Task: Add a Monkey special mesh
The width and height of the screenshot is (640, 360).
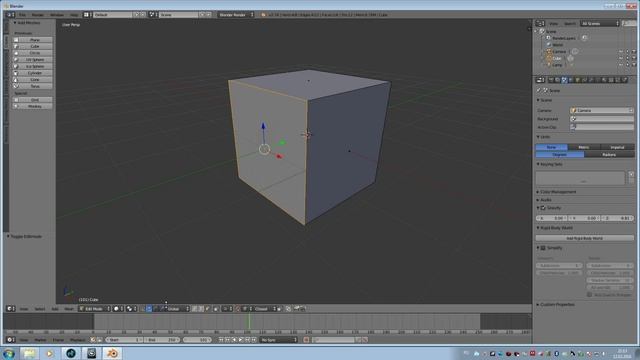Action: click(x=32, y=106)
